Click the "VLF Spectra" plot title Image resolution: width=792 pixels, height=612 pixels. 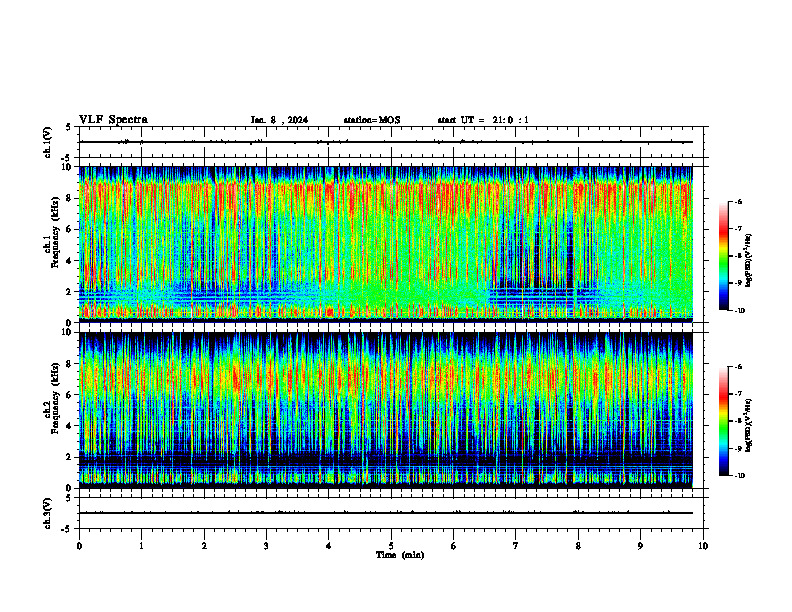pyautogui.click(x=113, y=120)
